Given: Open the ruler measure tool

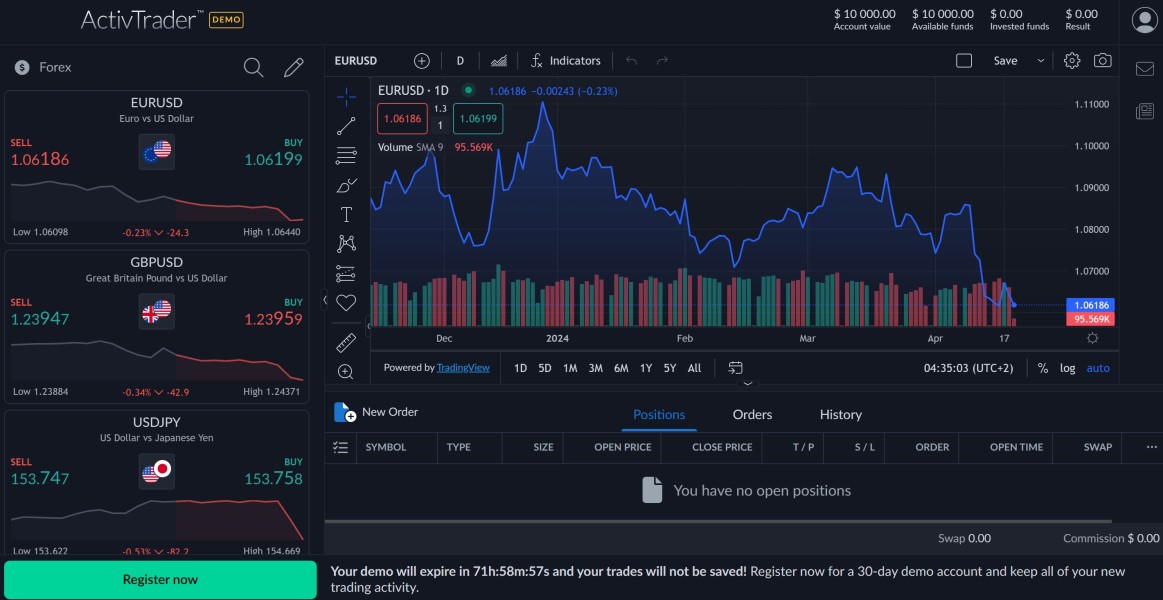Looking at the screenshot, I should click(x=346, y=343).
